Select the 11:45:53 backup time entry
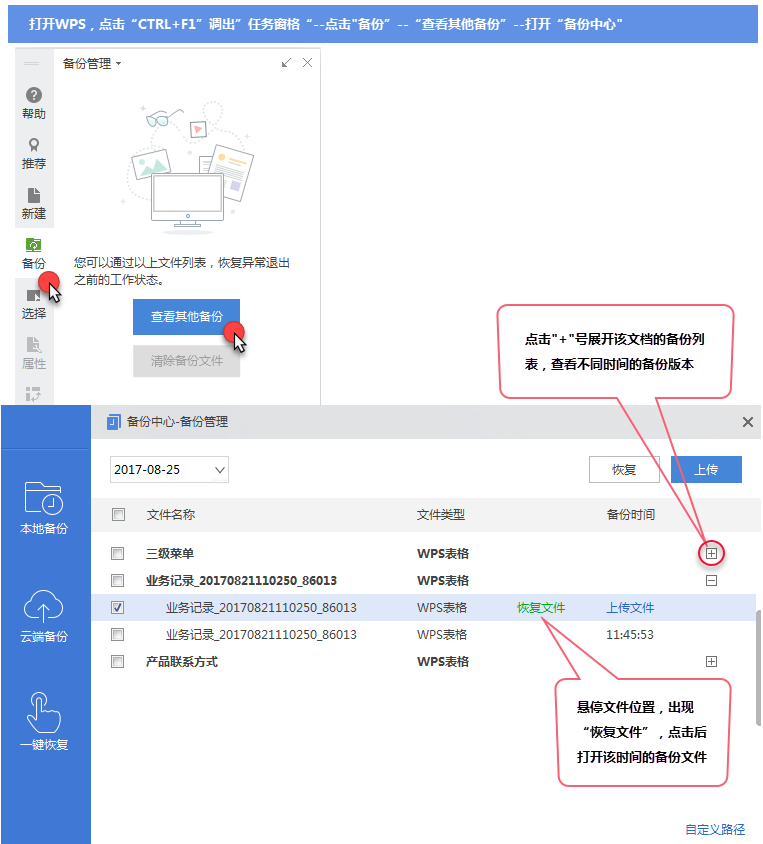763x844 pixels. click(x=630, y=635)
